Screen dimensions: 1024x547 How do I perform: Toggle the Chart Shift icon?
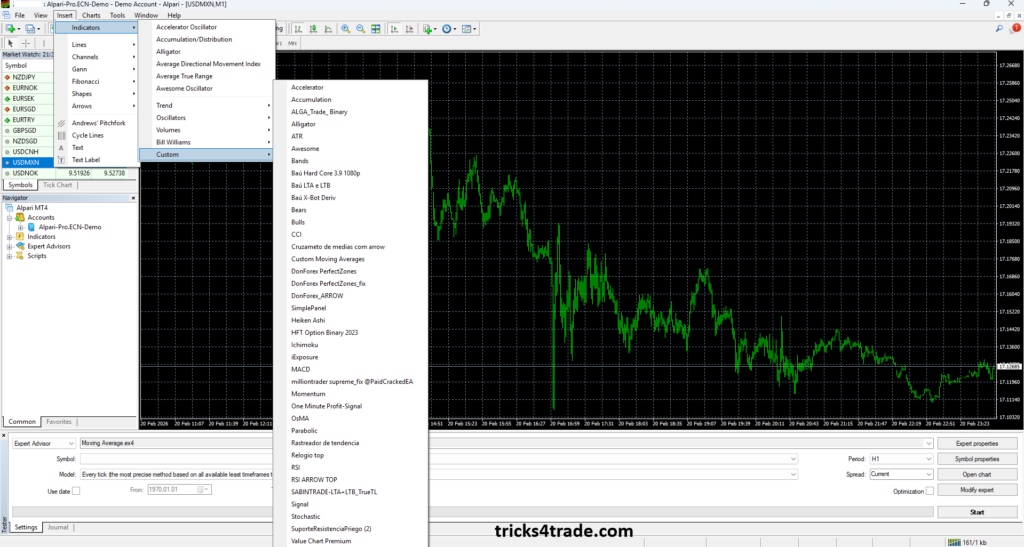(409, 29)
